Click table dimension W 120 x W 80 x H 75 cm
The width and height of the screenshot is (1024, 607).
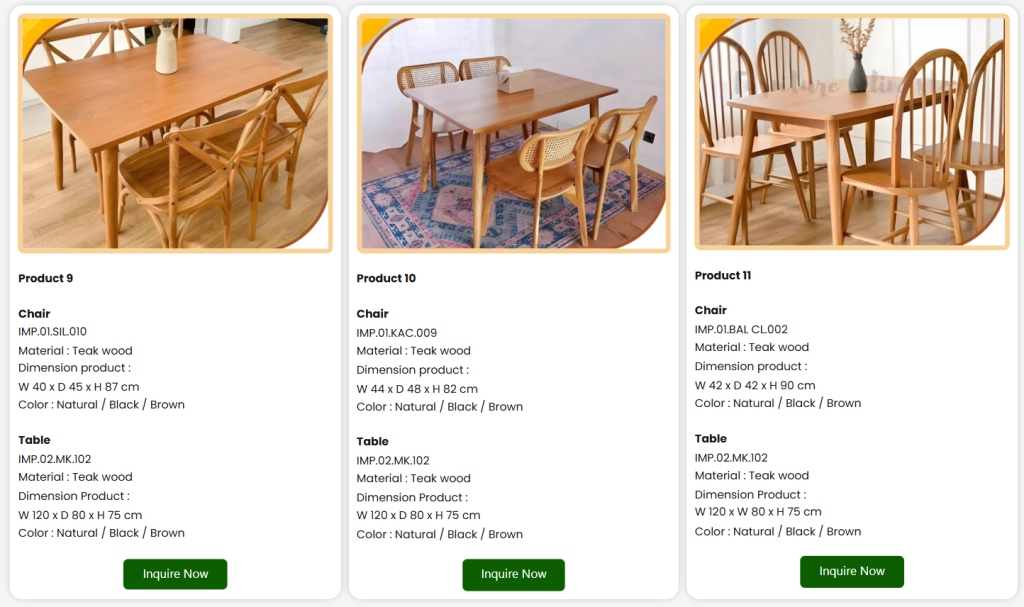tap(758, 511)
